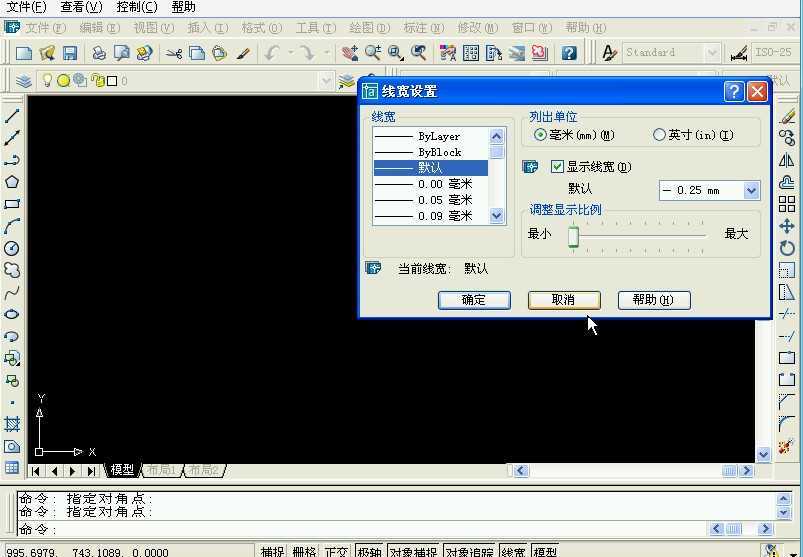Click the Undo arrow icon

coord(272,53)
